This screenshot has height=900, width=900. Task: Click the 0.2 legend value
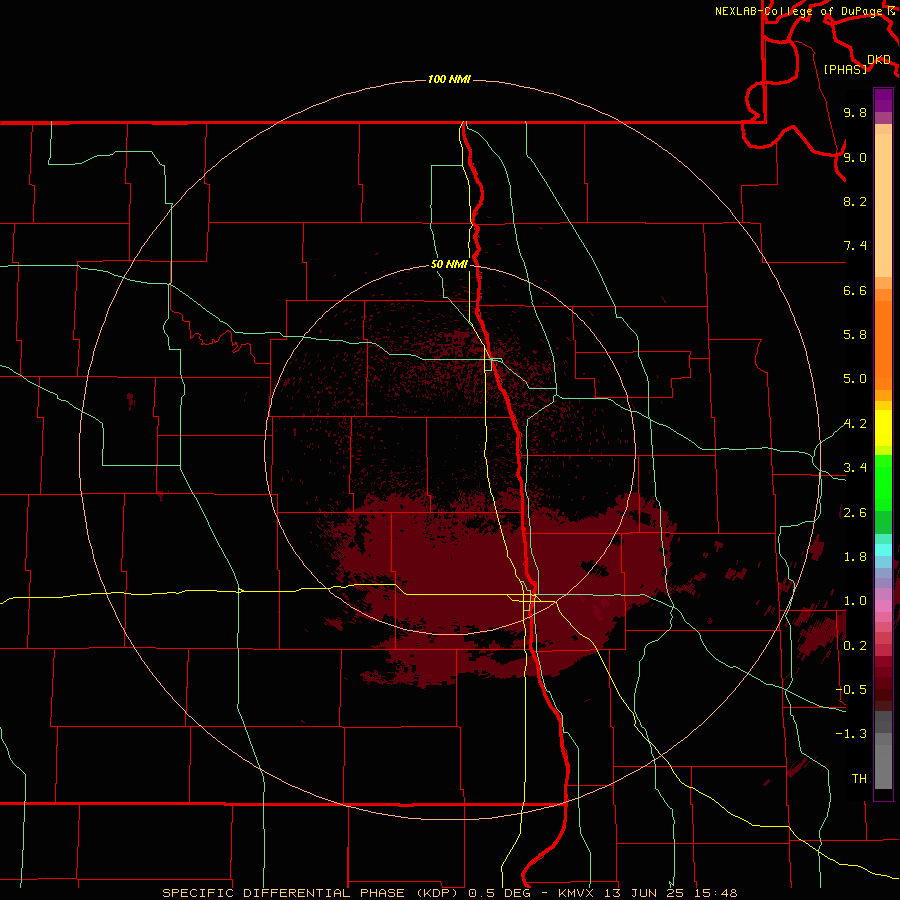click(855, 646)
